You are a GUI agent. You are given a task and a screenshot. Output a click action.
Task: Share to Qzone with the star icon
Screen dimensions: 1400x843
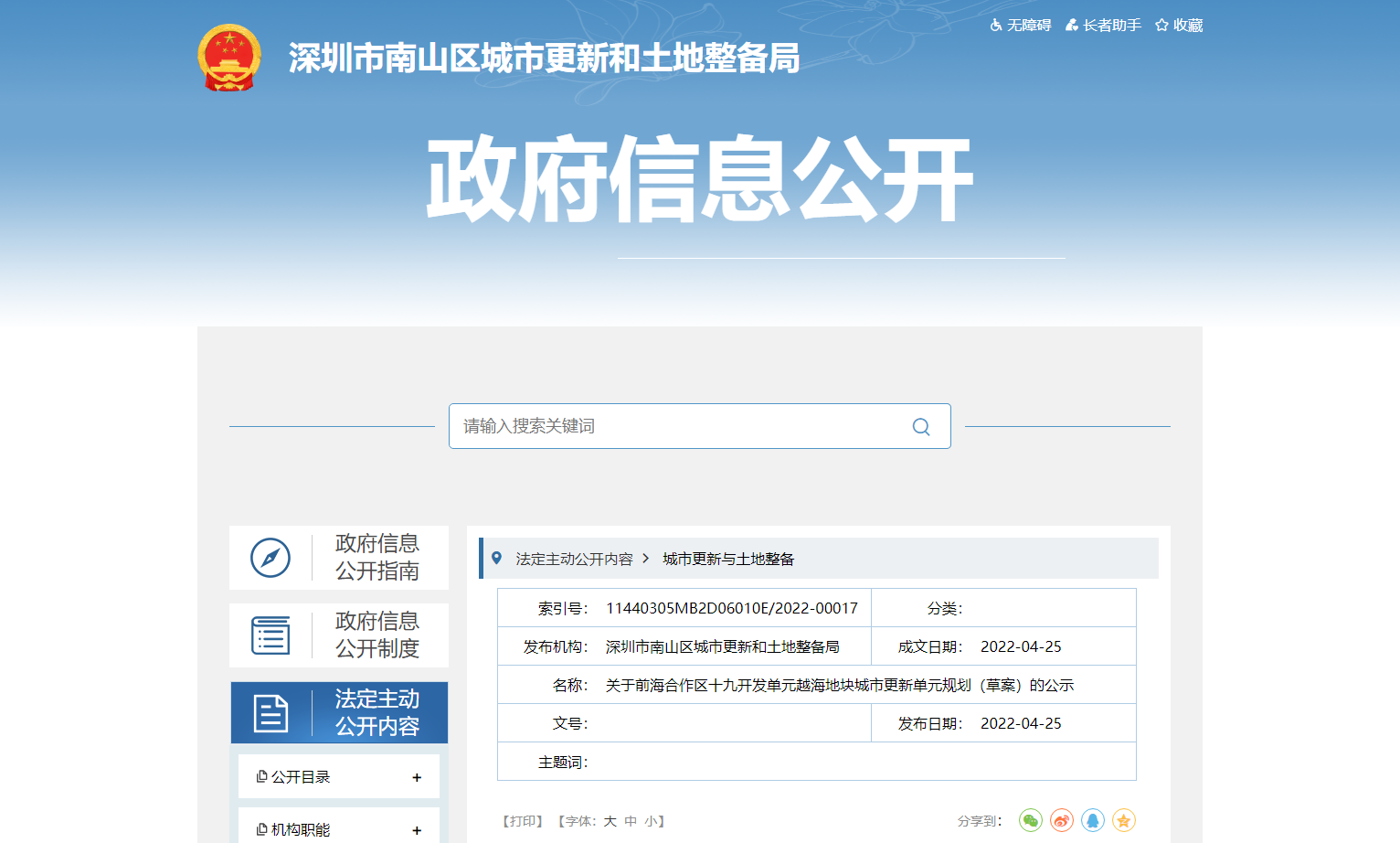pyautogui.click(x=1124, y=820)
